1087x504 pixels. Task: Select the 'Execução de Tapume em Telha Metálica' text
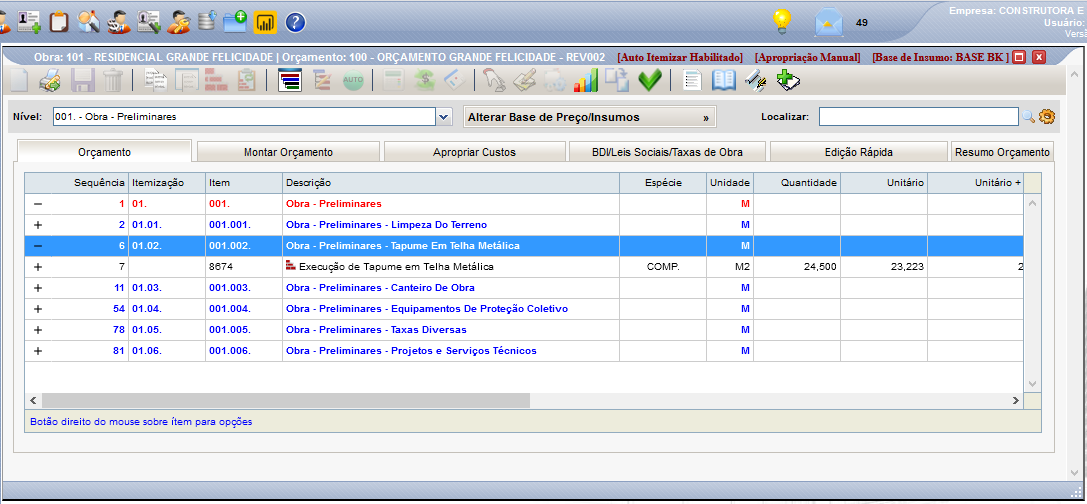coord(397,267)
